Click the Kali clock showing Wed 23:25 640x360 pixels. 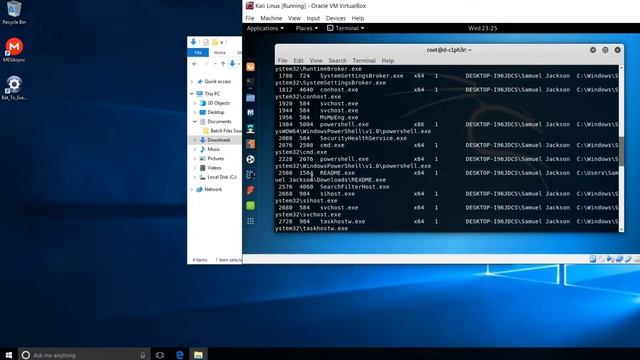point(482,28)
